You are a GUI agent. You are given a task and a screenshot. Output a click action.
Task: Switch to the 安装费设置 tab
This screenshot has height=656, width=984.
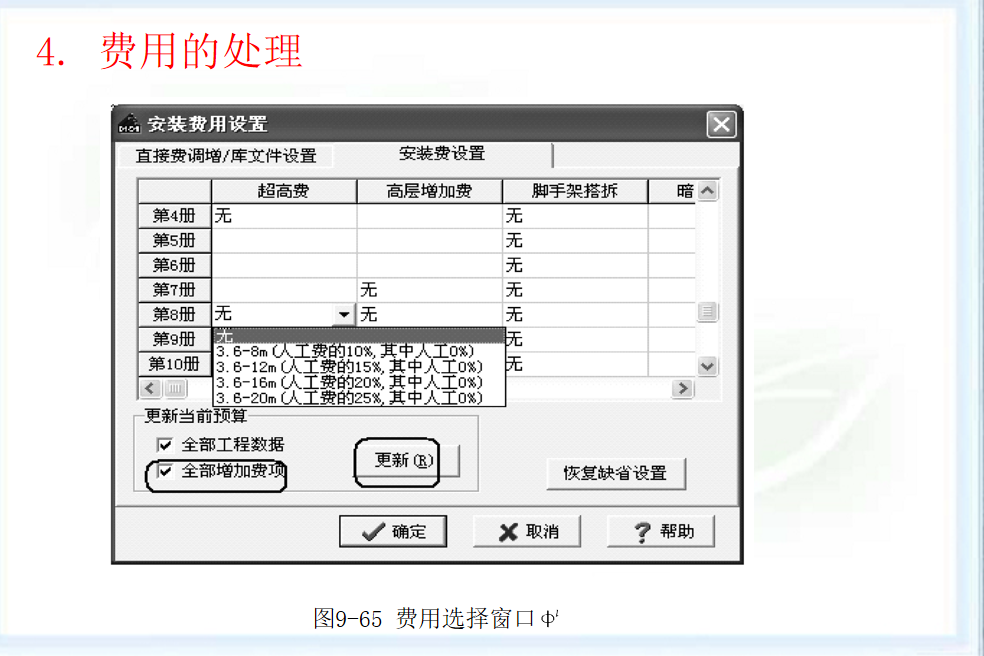tap(443, 153)
